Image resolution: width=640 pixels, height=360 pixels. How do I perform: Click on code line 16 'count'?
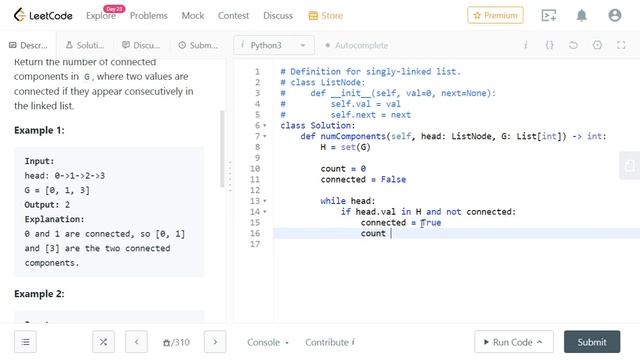373,233
